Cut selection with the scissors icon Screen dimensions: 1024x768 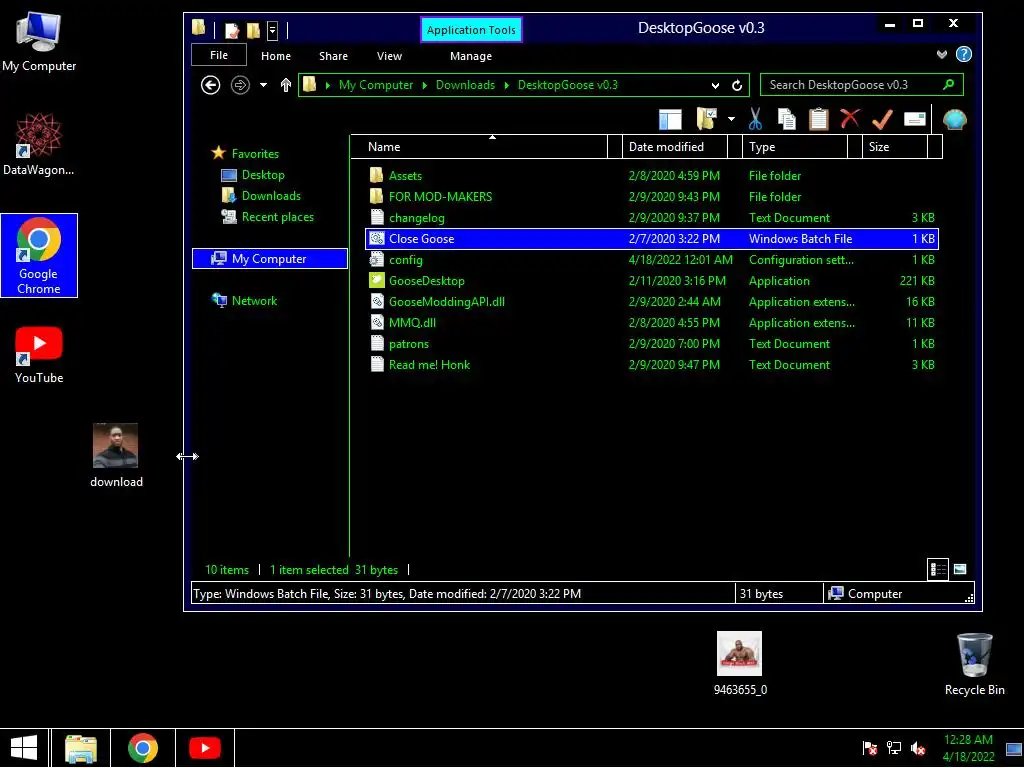[756, 119]
